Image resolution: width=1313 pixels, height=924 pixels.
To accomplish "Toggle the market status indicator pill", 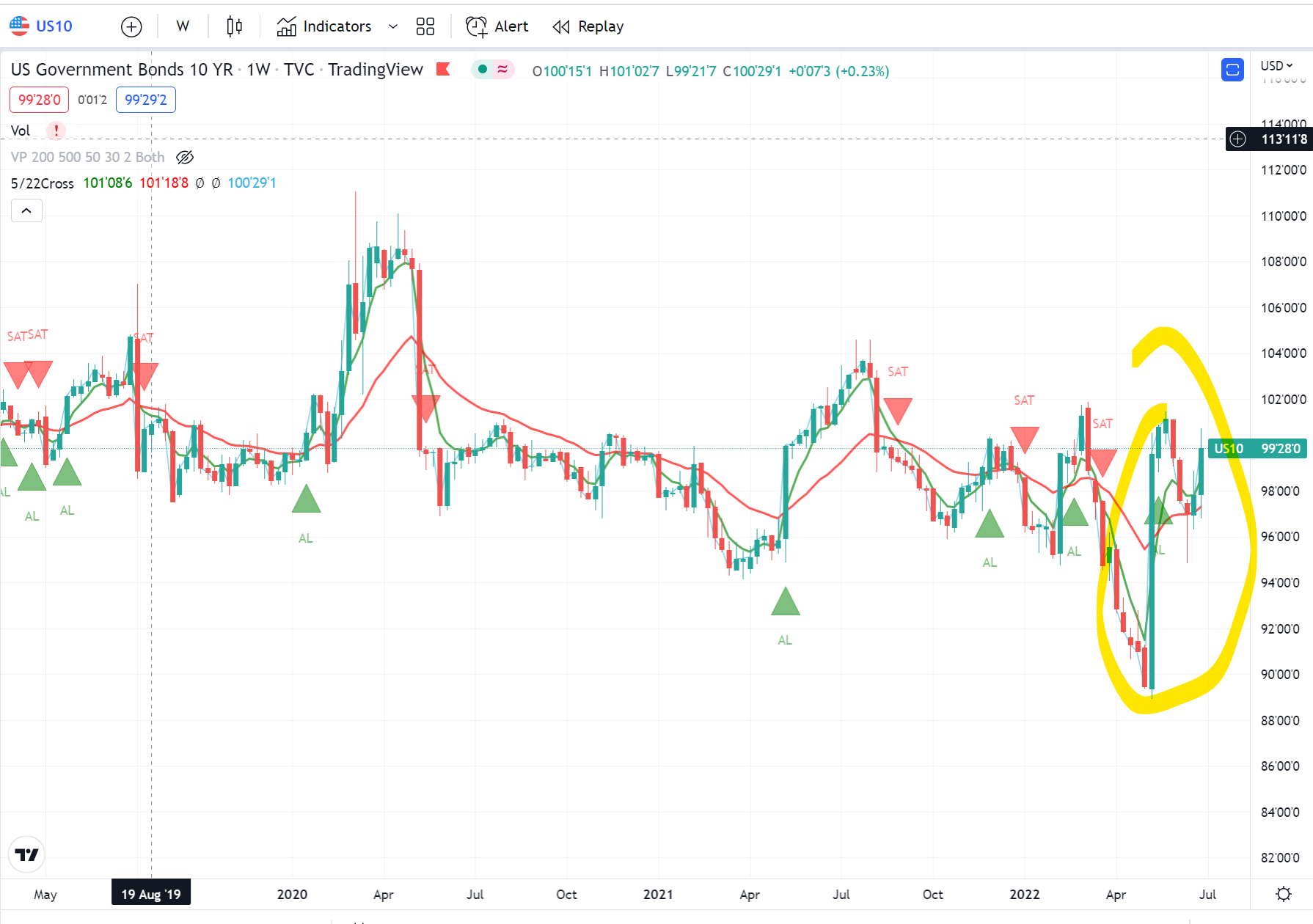I will pos(492,70).
